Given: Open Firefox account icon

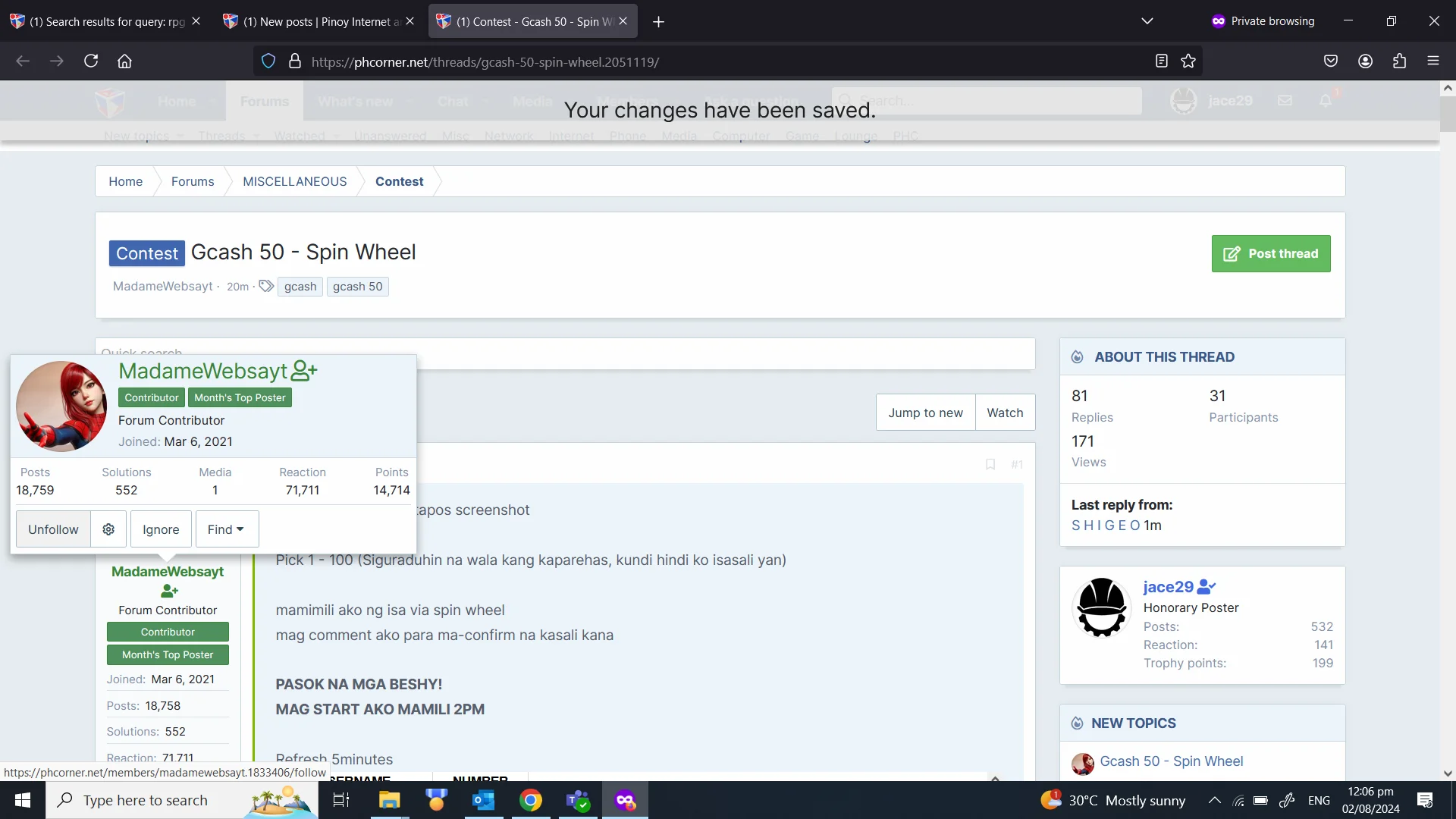Looking at the screenshot, I should click(x=1365, y=61).
